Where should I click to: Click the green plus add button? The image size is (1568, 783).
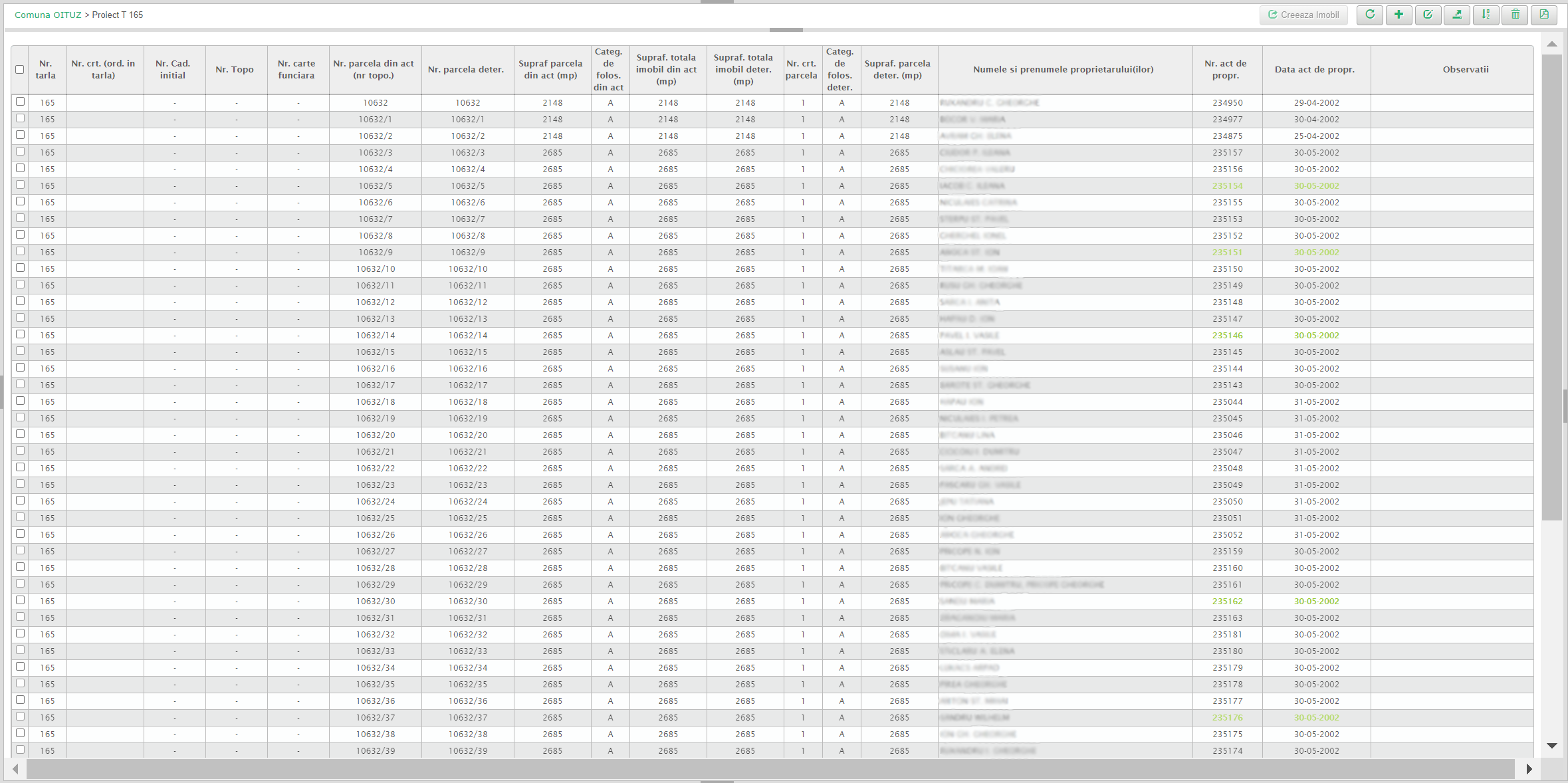1399,15
